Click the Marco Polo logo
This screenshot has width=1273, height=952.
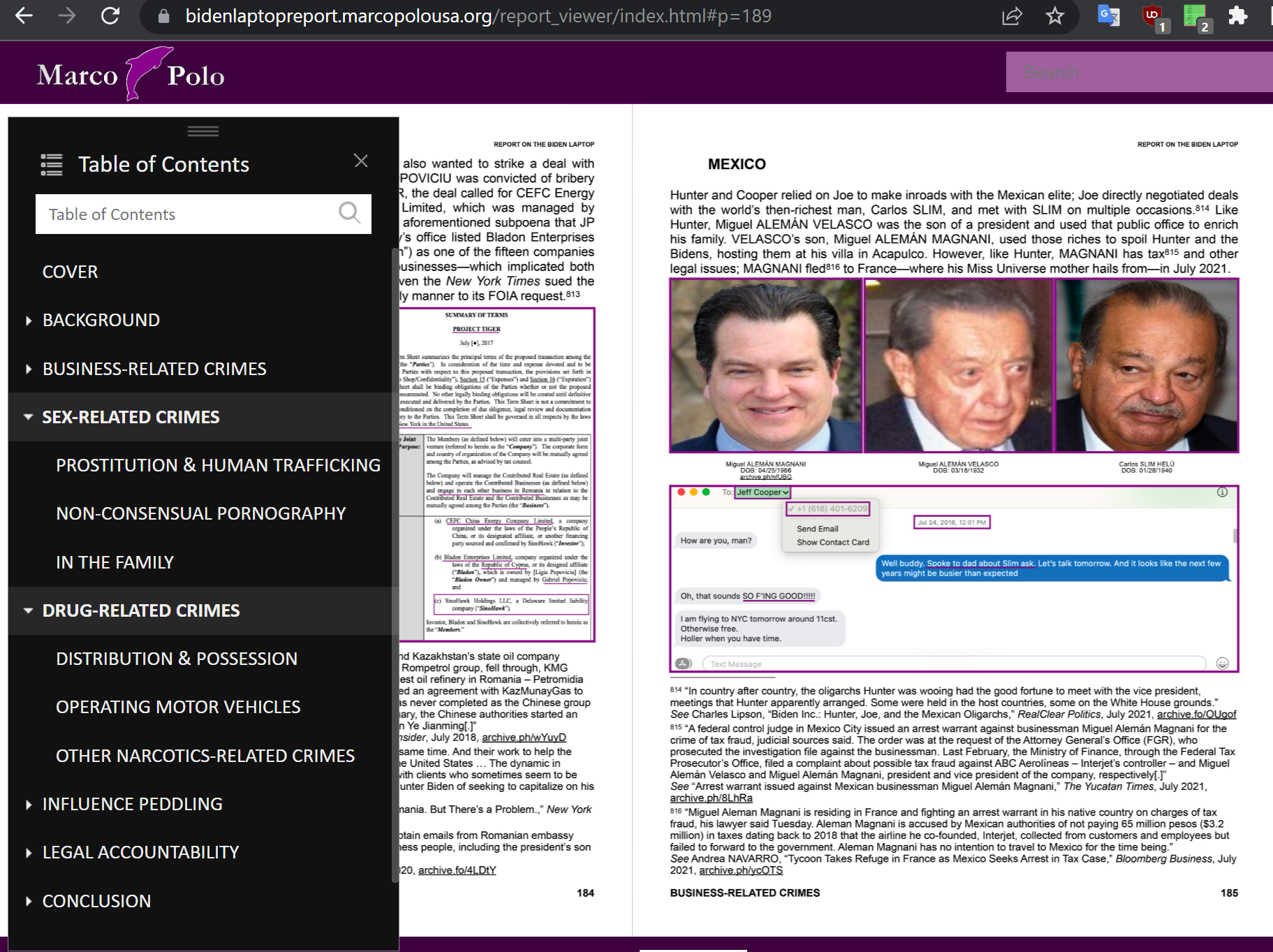[131, 74]
